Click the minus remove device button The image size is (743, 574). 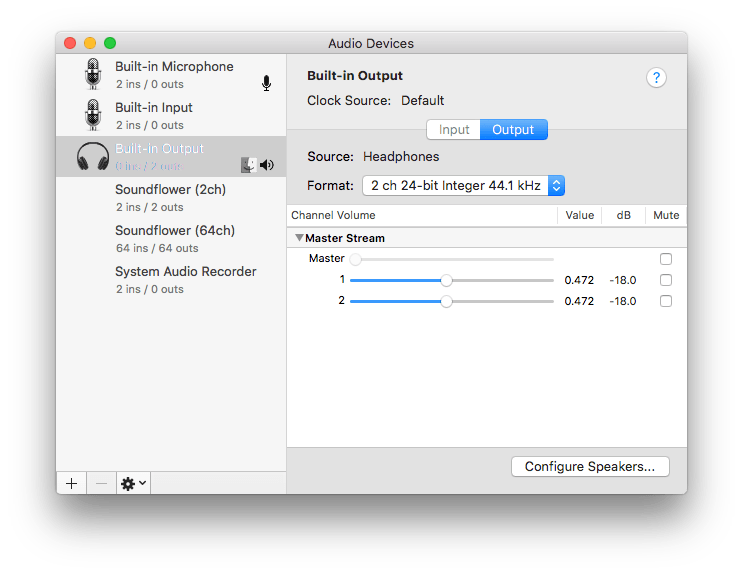click(101, 483)
